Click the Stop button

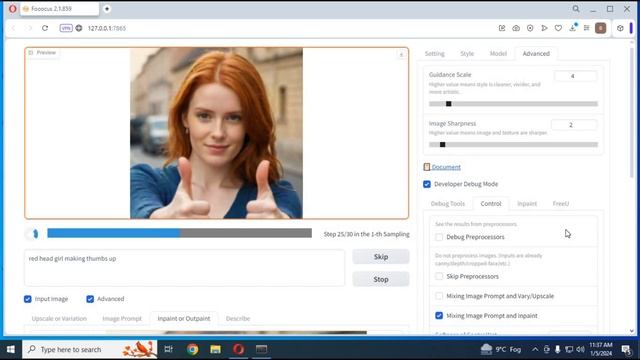pyautogui.click(x=381, y=280)
